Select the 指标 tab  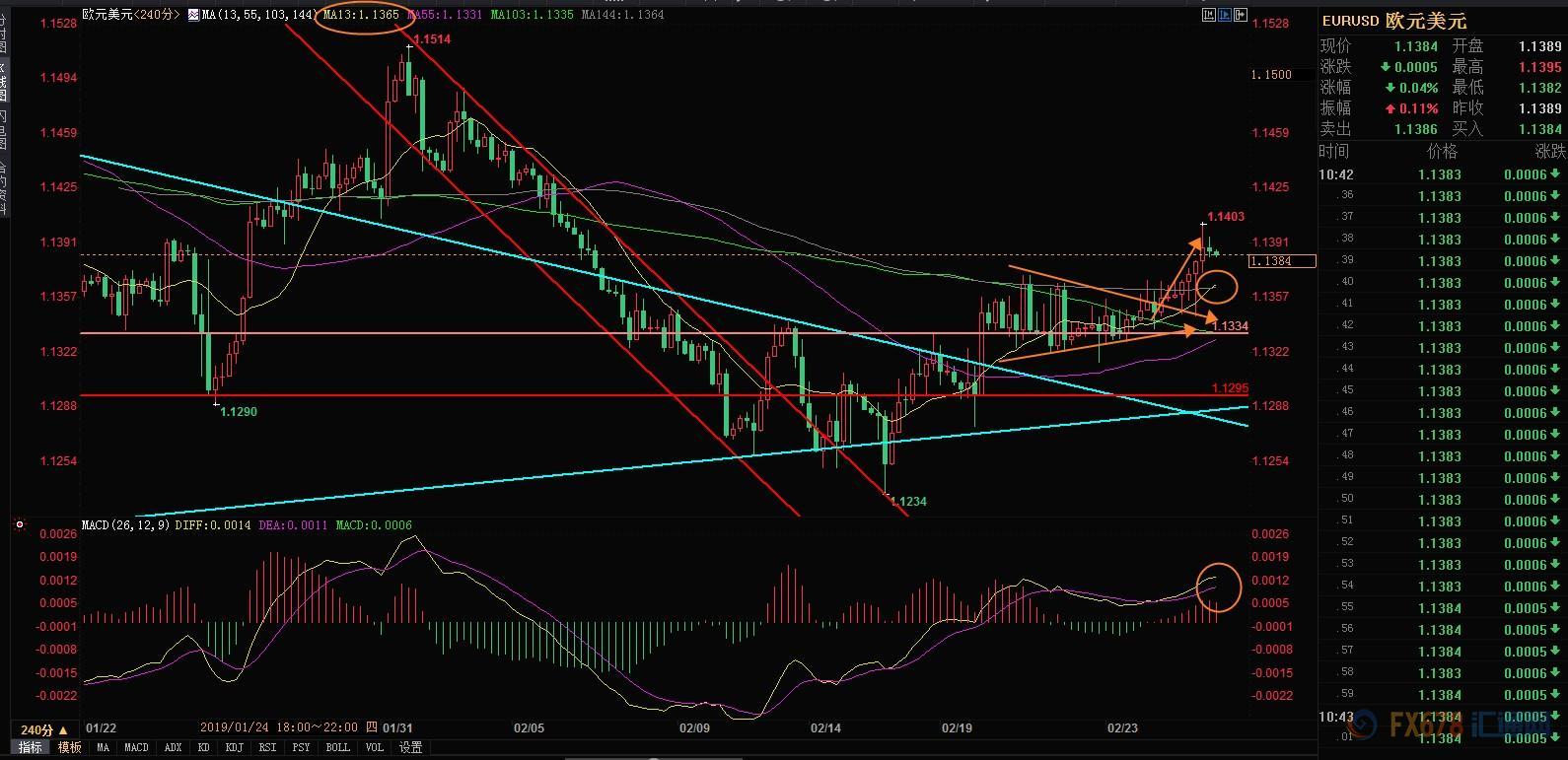coord(31,747)
